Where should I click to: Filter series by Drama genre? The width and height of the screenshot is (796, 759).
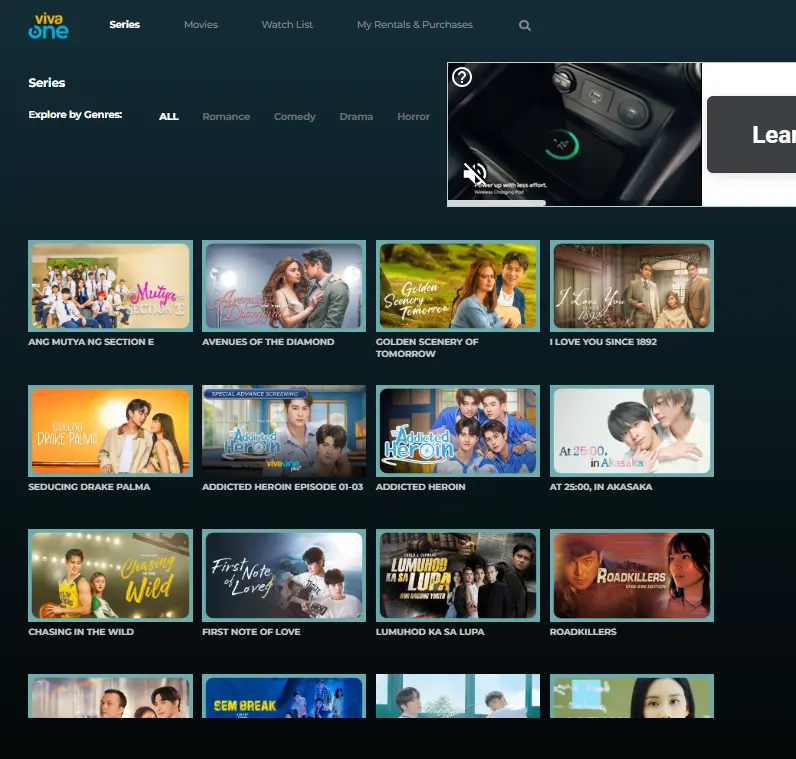(x=356, y=116)
